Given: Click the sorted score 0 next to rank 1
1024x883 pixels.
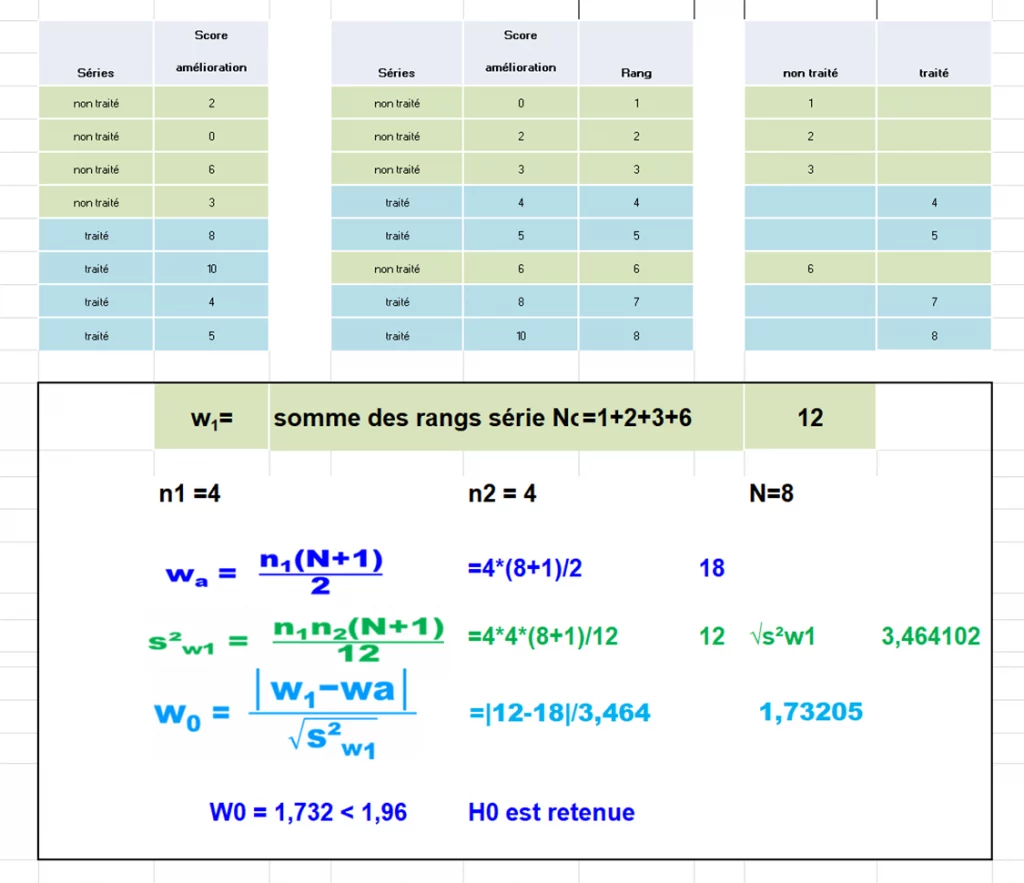Looking at the screenshot, I should coord(520,103).
